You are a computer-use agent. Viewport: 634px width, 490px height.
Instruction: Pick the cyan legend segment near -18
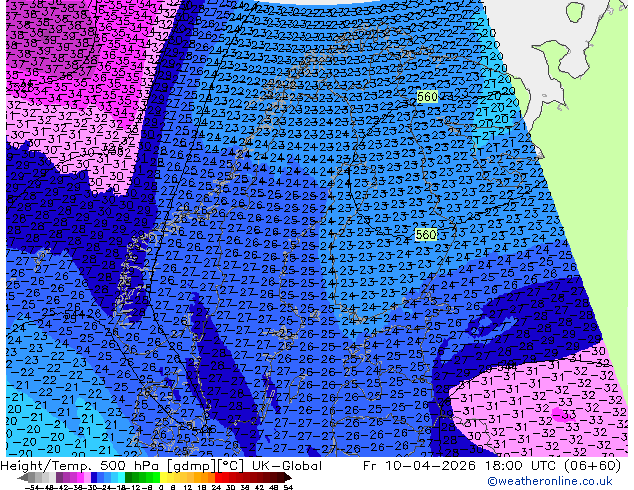point(121,478)
